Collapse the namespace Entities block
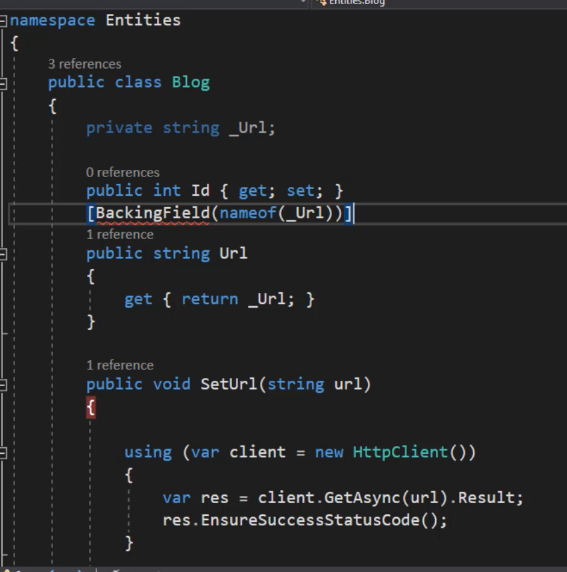Viewport: 567px width, 572px height. [x=3, y=21]
